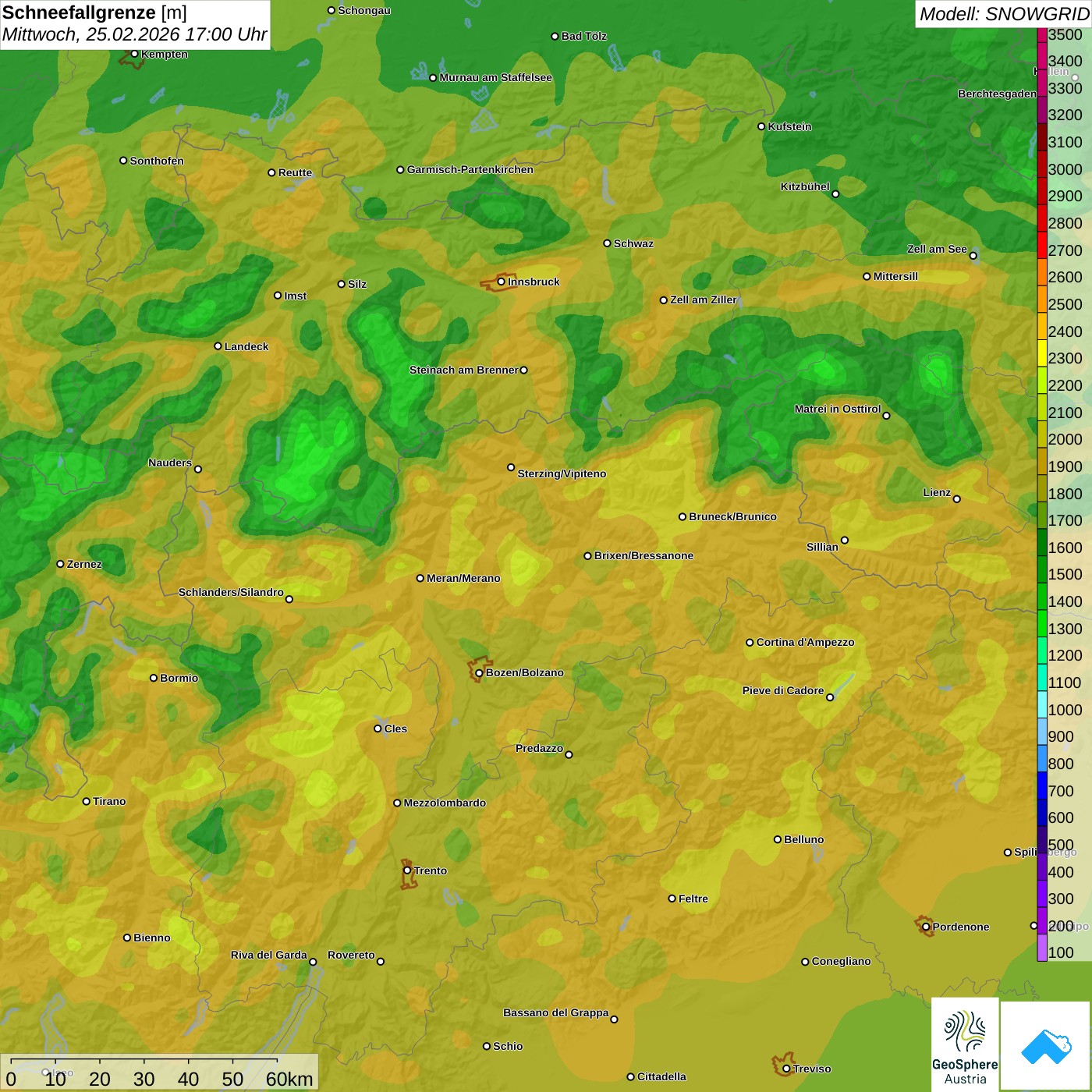Click the Reutte label

295,172
